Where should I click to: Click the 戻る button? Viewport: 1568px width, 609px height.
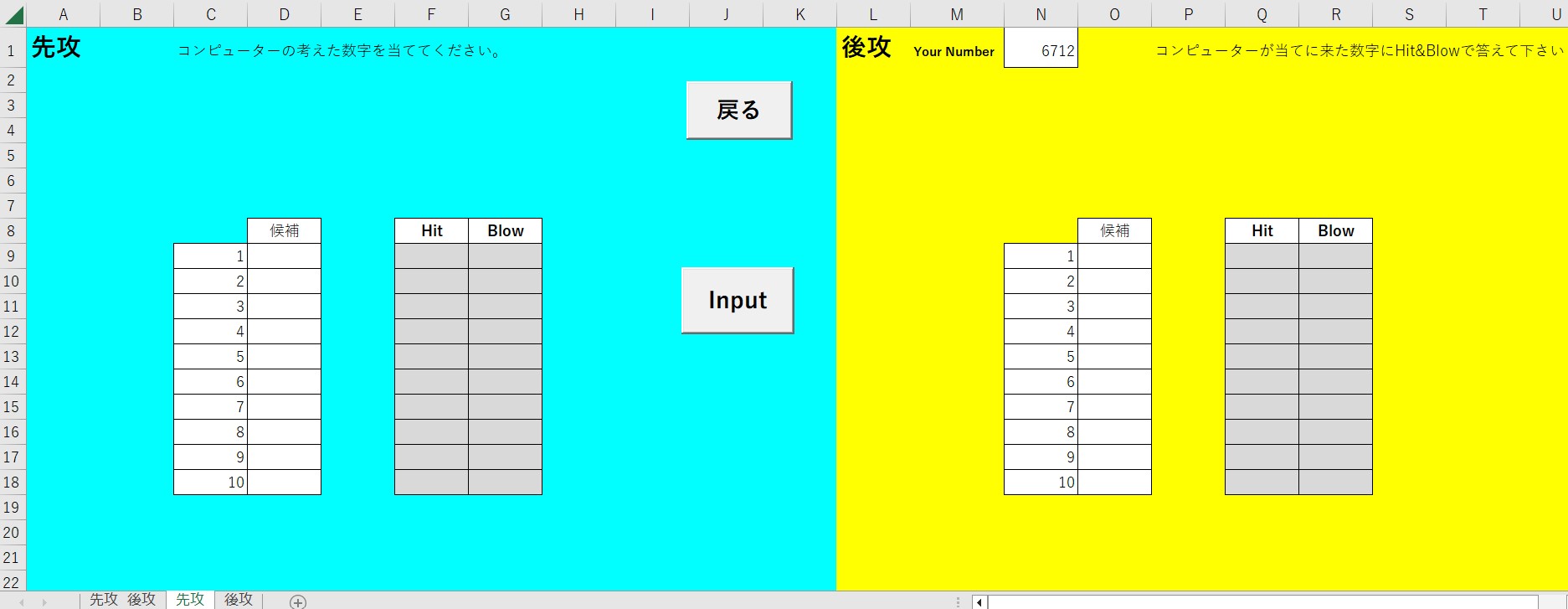coord(738,110)
